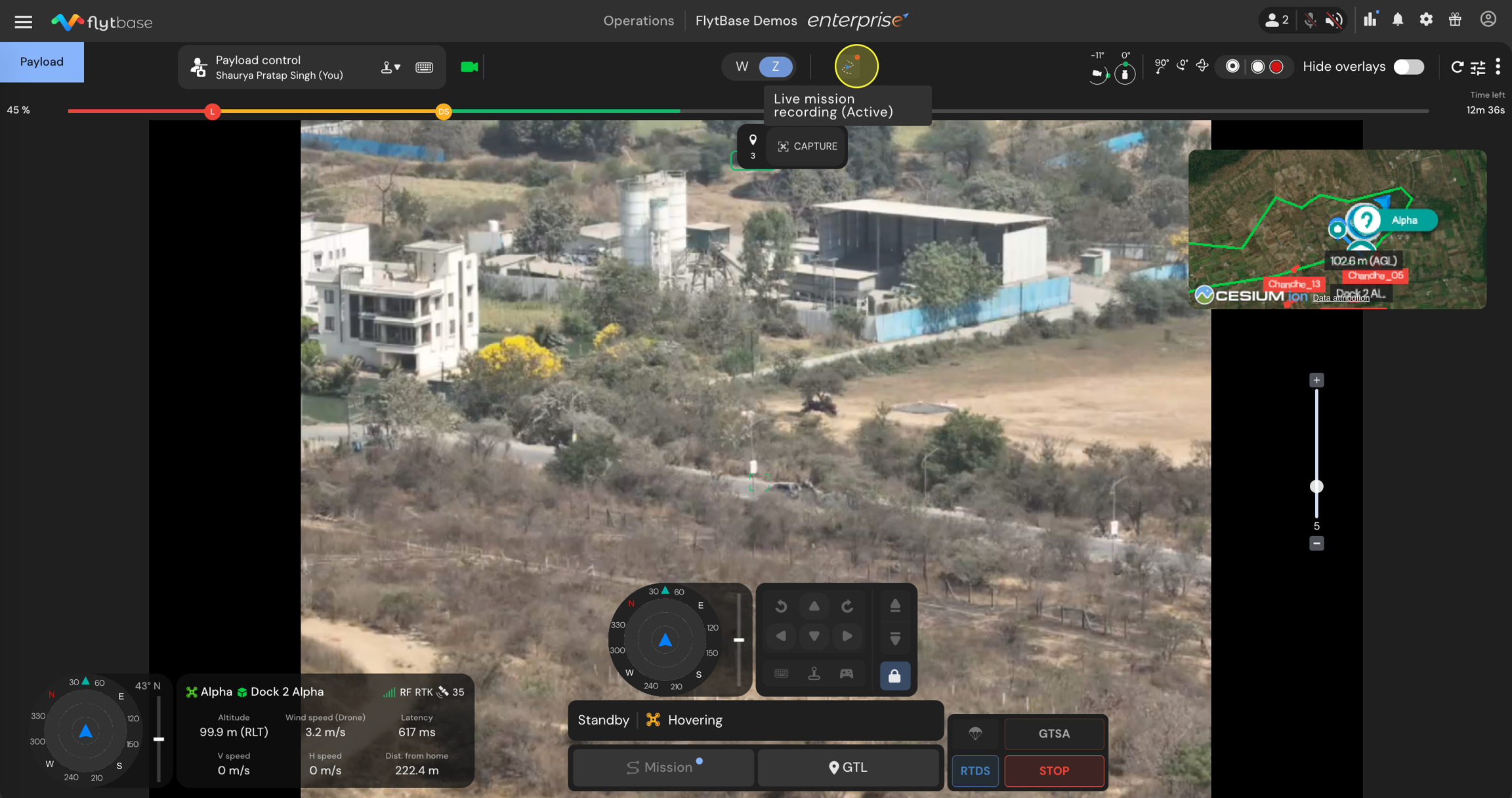
Task: Open the gift box icon in the header
Action: (1455, 20)
